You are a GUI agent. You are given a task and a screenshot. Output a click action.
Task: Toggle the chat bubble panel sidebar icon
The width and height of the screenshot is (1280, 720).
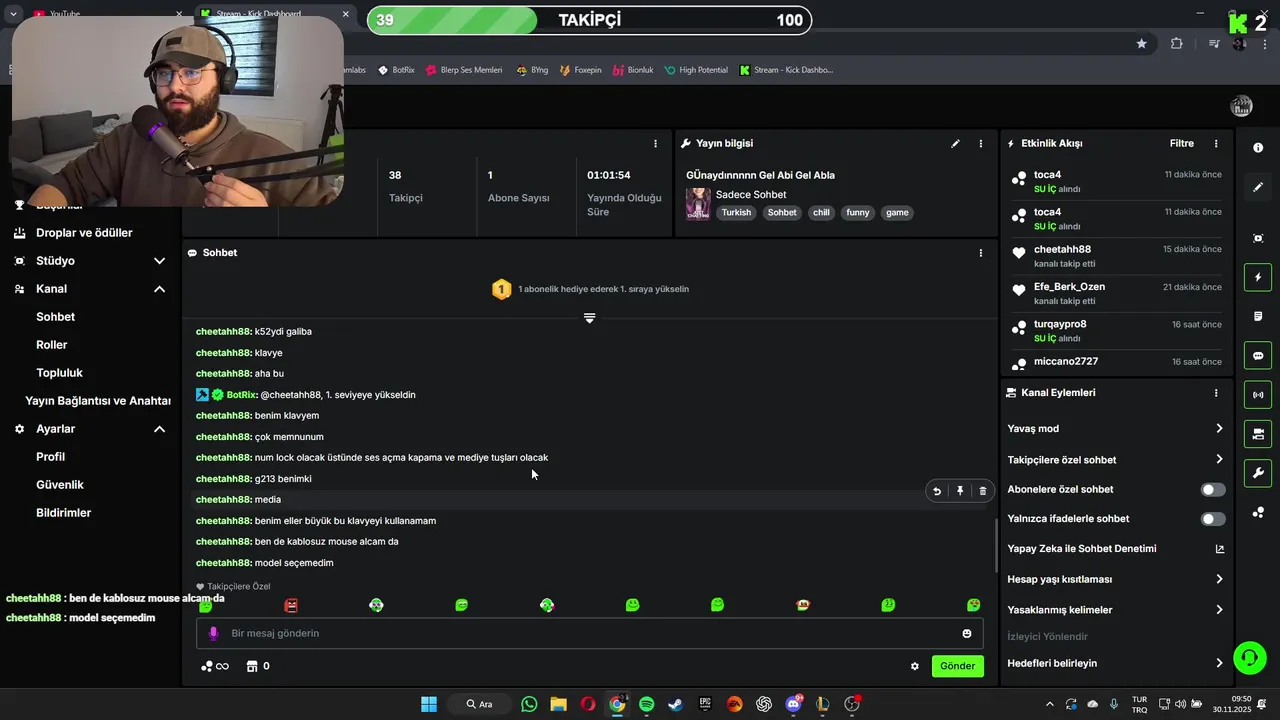tap(1258, 356)
